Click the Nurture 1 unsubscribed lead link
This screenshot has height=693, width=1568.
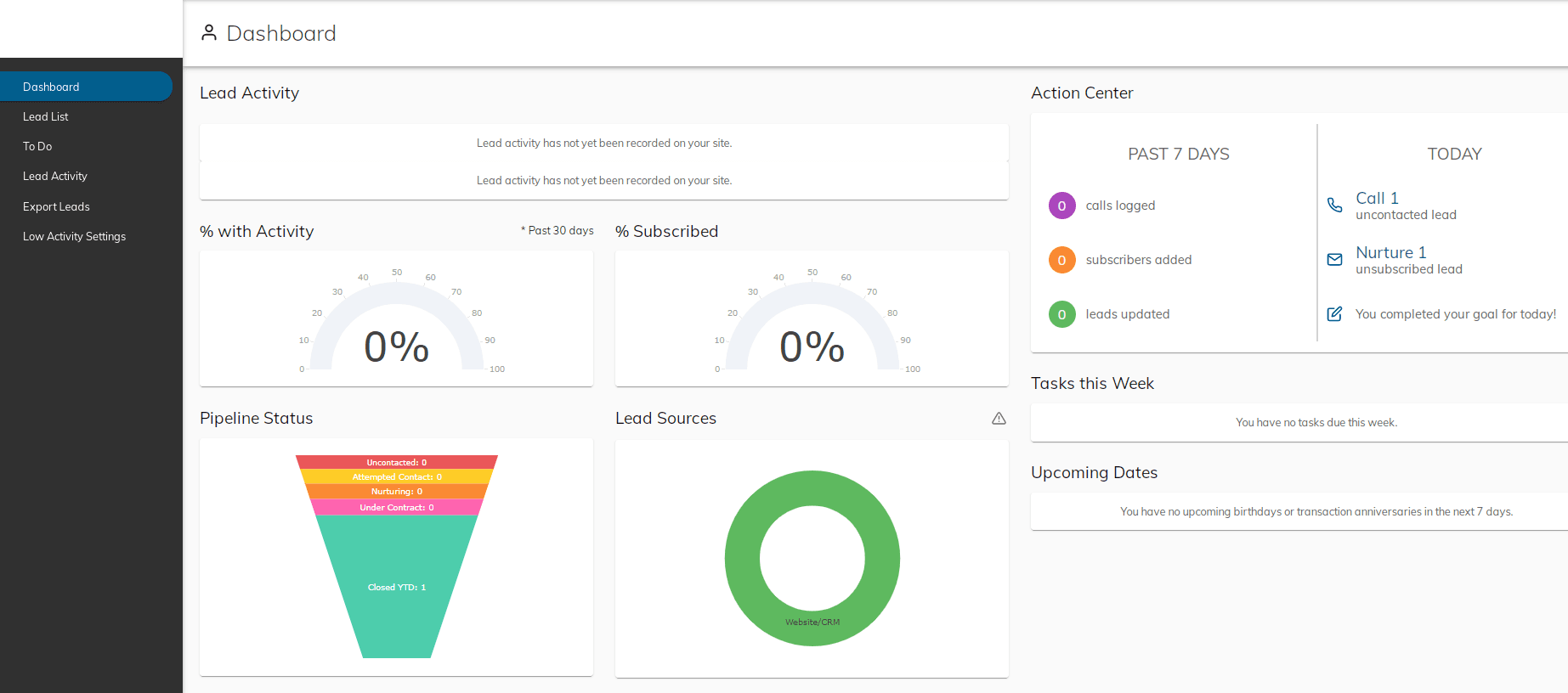pyautogui.click(x=1408, y=261)
